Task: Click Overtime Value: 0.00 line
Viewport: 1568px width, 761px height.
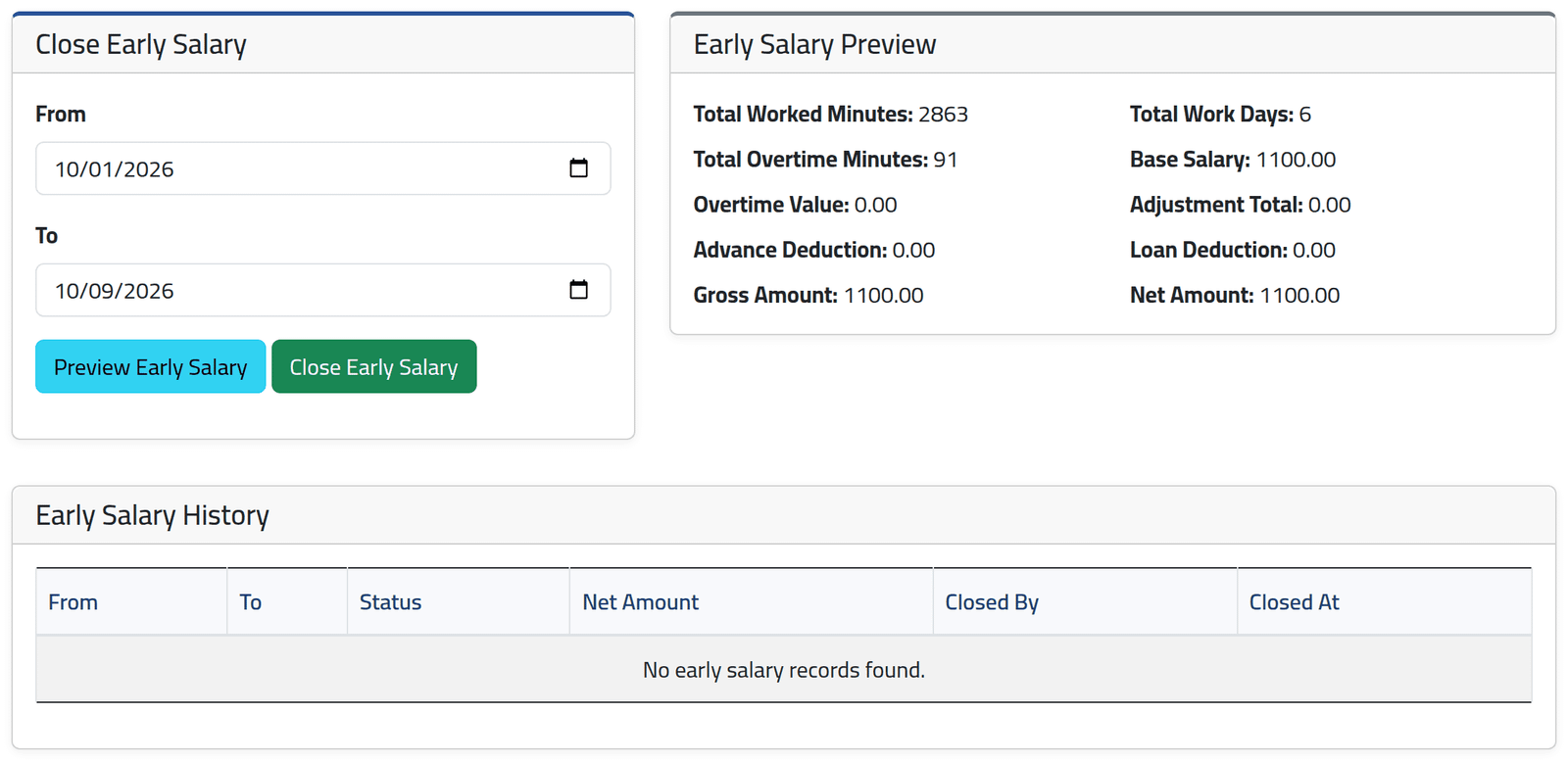Action: [x=796, y=205]
